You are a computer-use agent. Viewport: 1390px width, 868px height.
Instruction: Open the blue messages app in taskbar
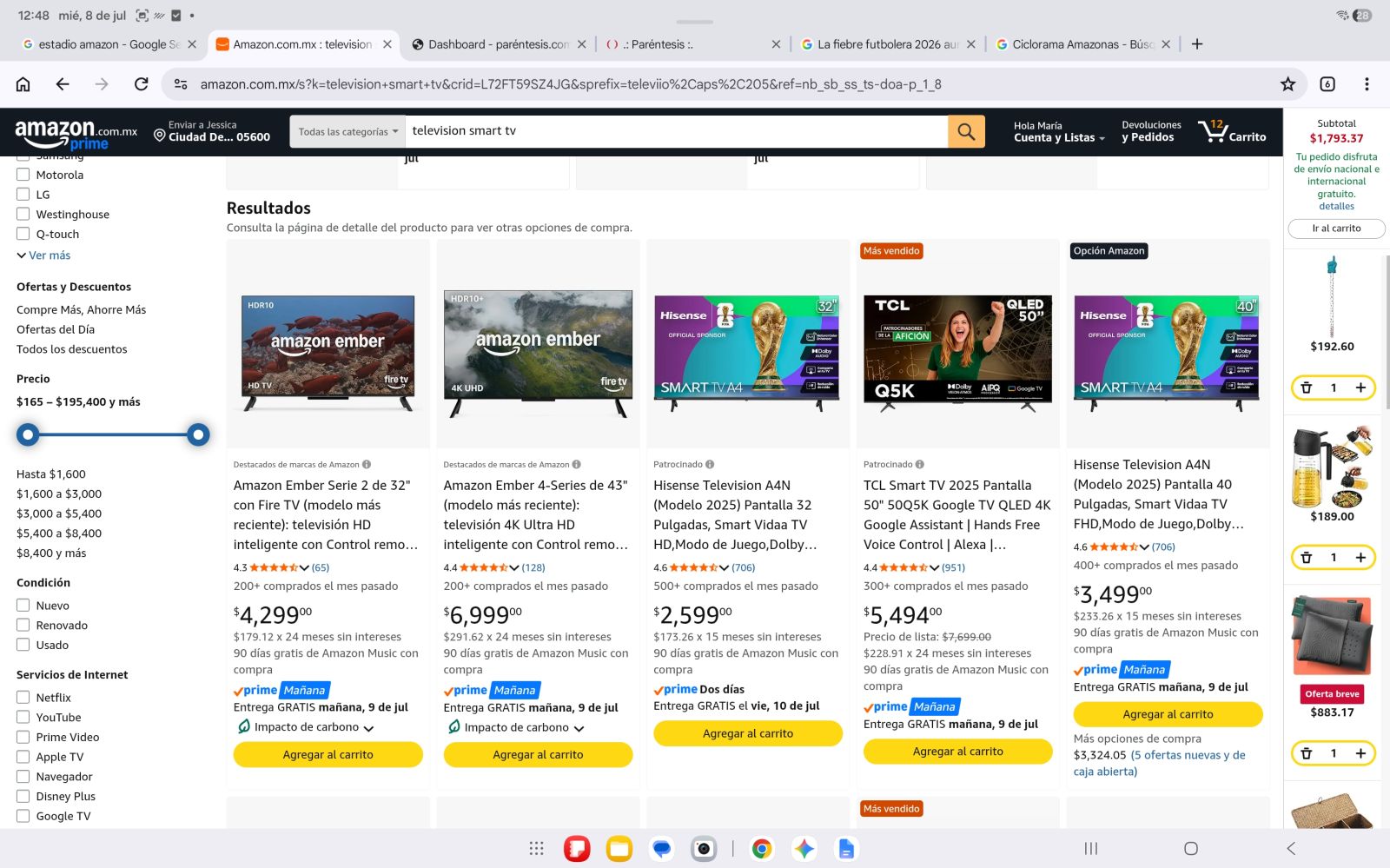tap(662, 849)
